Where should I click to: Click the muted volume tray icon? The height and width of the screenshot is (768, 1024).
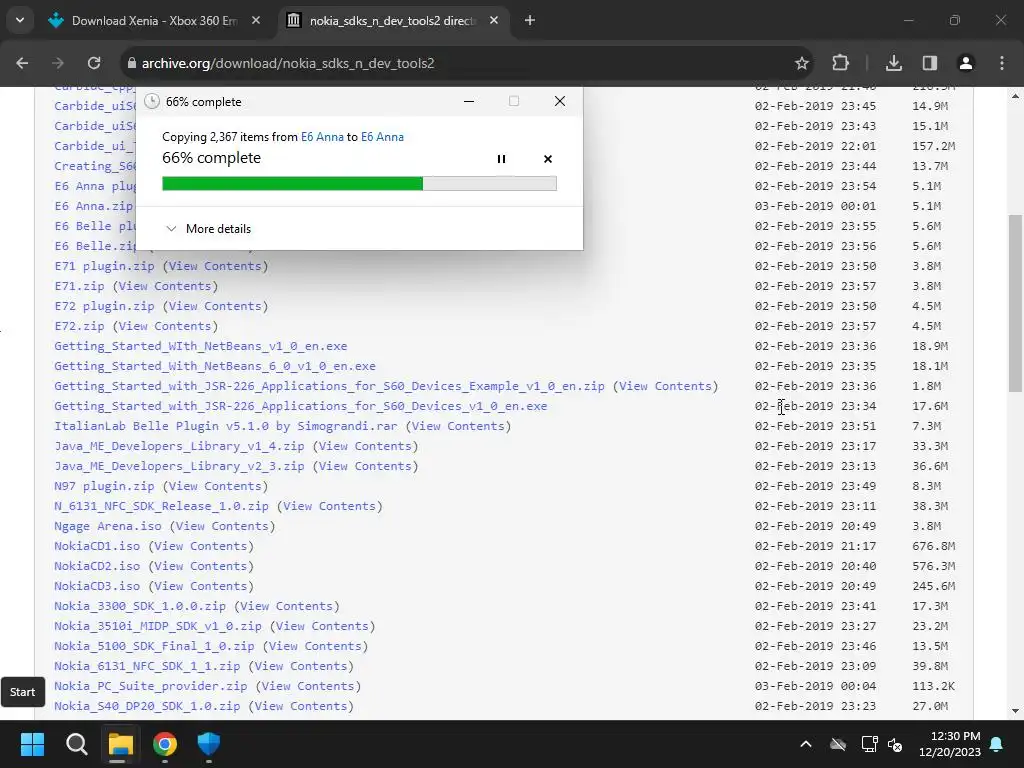point(895,744)
